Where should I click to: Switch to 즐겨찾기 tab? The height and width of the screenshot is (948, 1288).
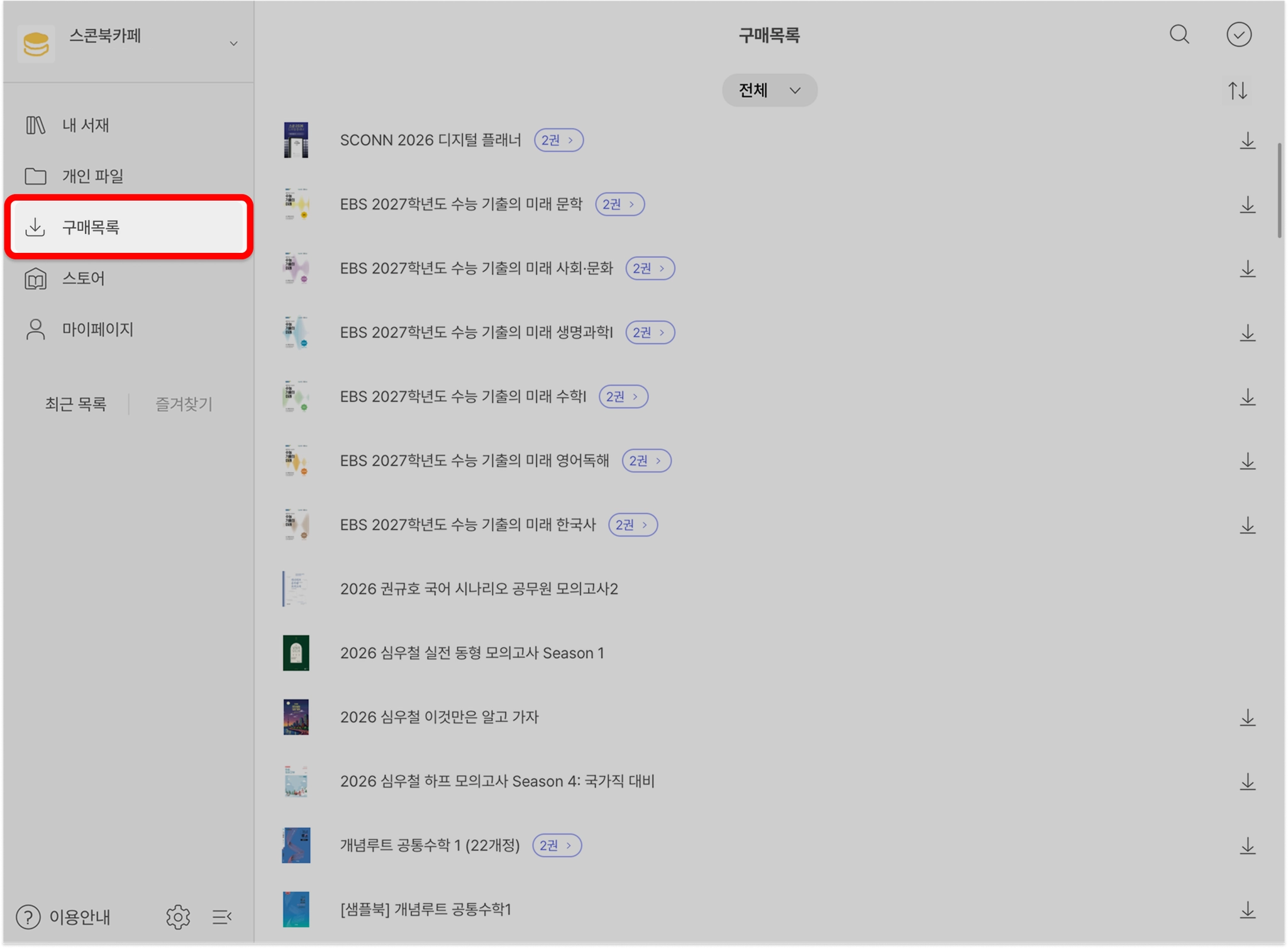(x=184, y=404)
